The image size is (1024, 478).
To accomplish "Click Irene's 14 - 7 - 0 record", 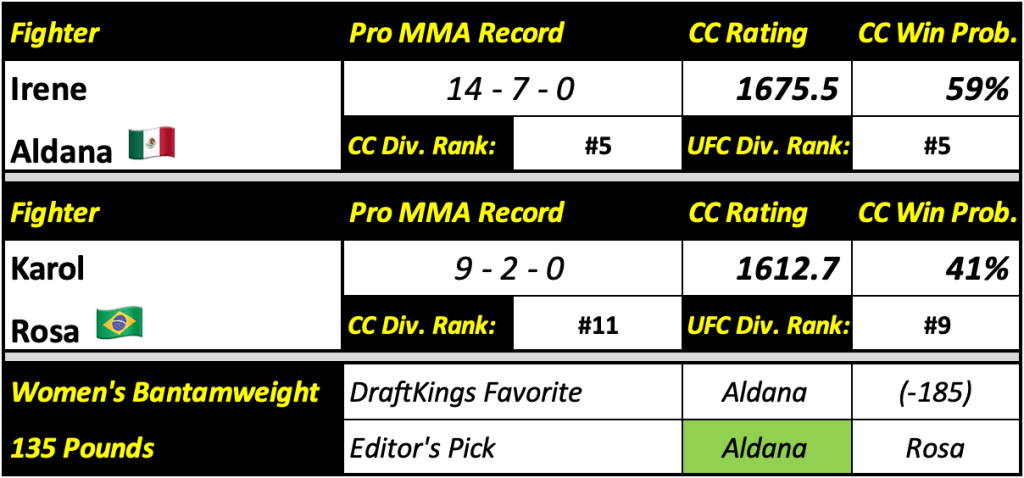I will tap(510, 90).
